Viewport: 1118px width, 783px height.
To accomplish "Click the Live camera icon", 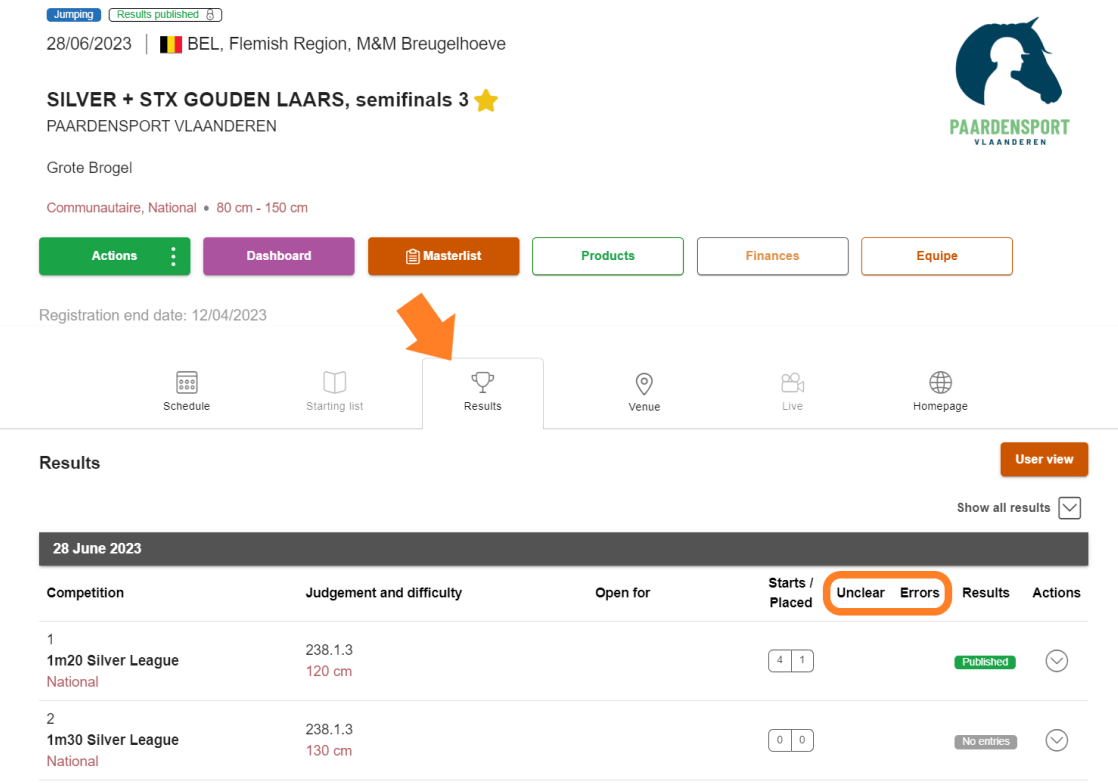I will click(792, 383).
